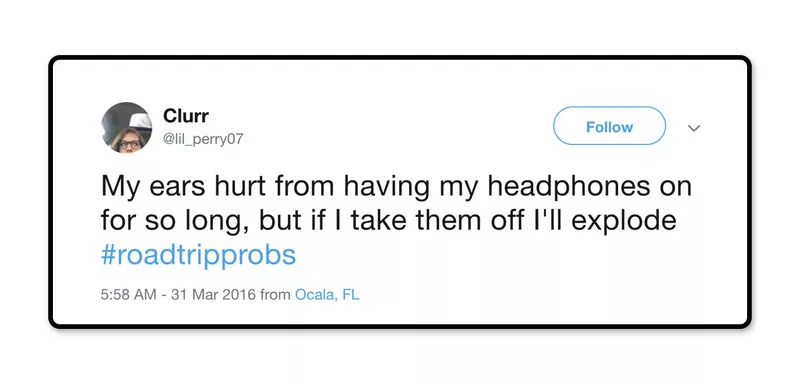This screenshot has height=384, width=800.
Task: Click the Follow button
Action: tap(609, 126)
